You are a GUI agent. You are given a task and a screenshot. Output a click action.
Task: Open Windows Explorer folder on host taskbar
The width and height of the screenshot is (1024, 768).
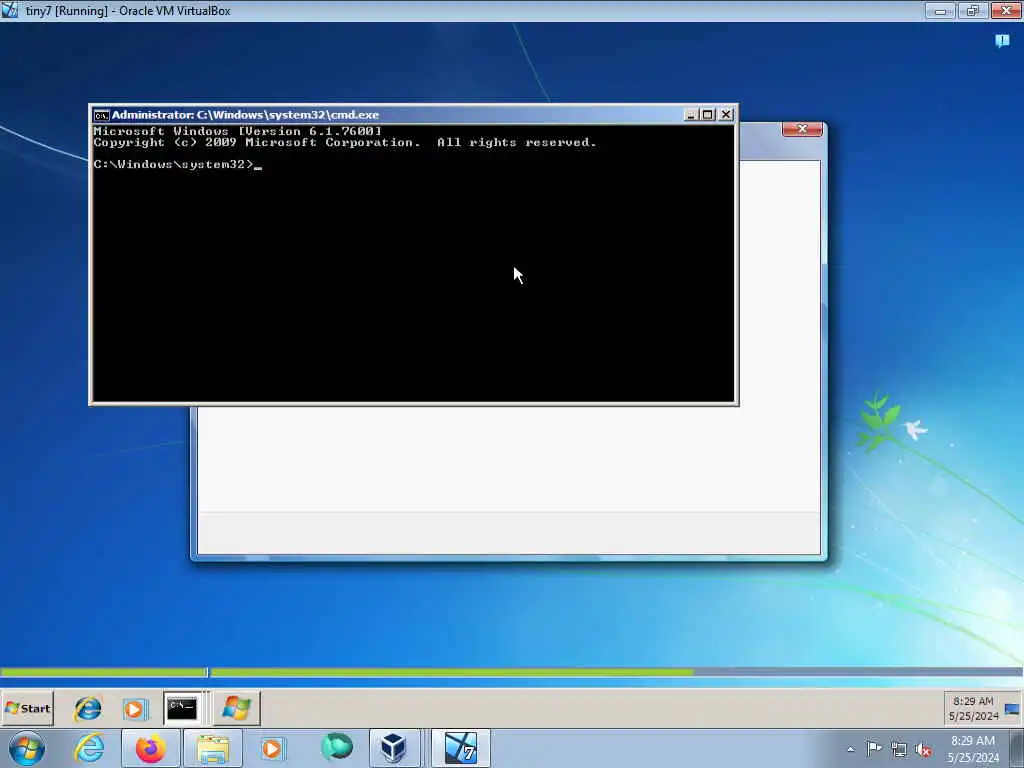(x=213, y=748)
